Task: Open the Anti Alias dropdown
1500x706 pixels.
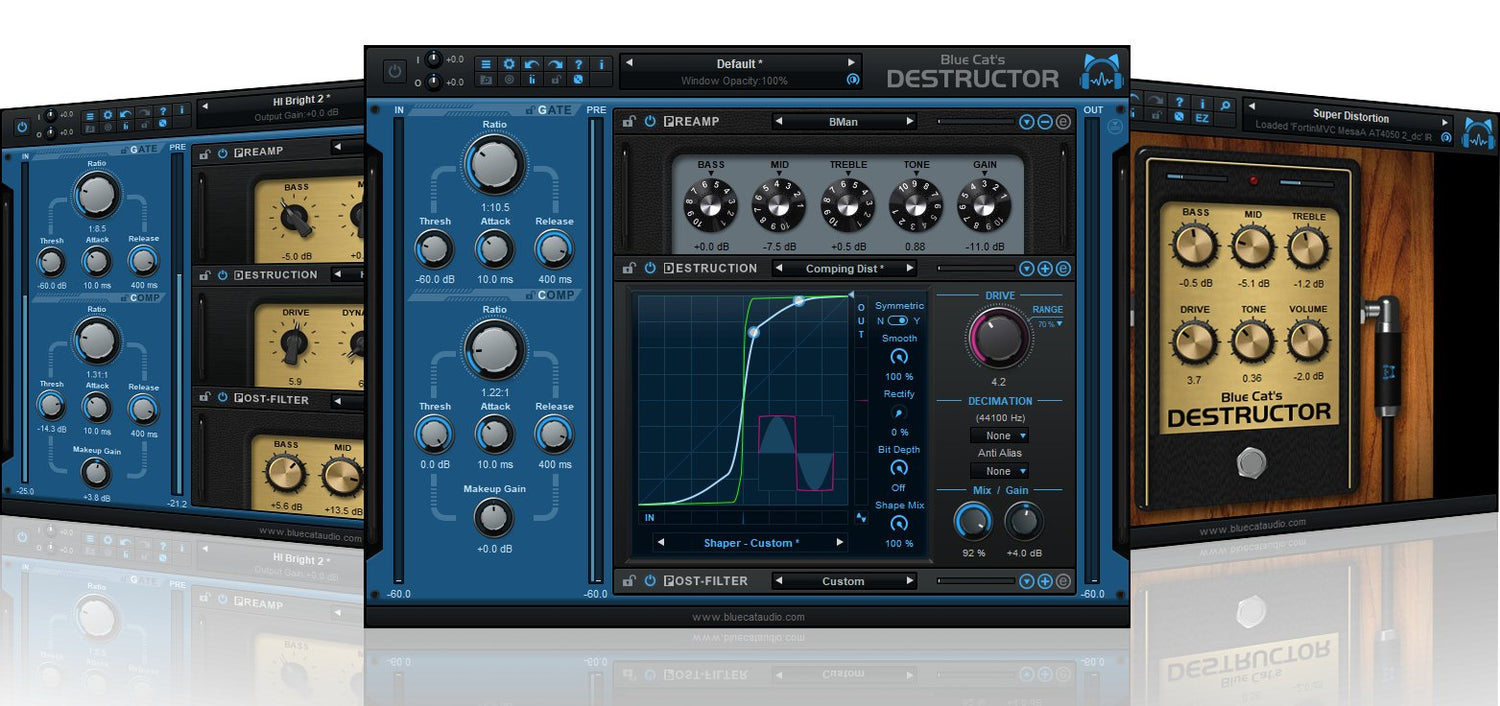Action: point(999,470)
